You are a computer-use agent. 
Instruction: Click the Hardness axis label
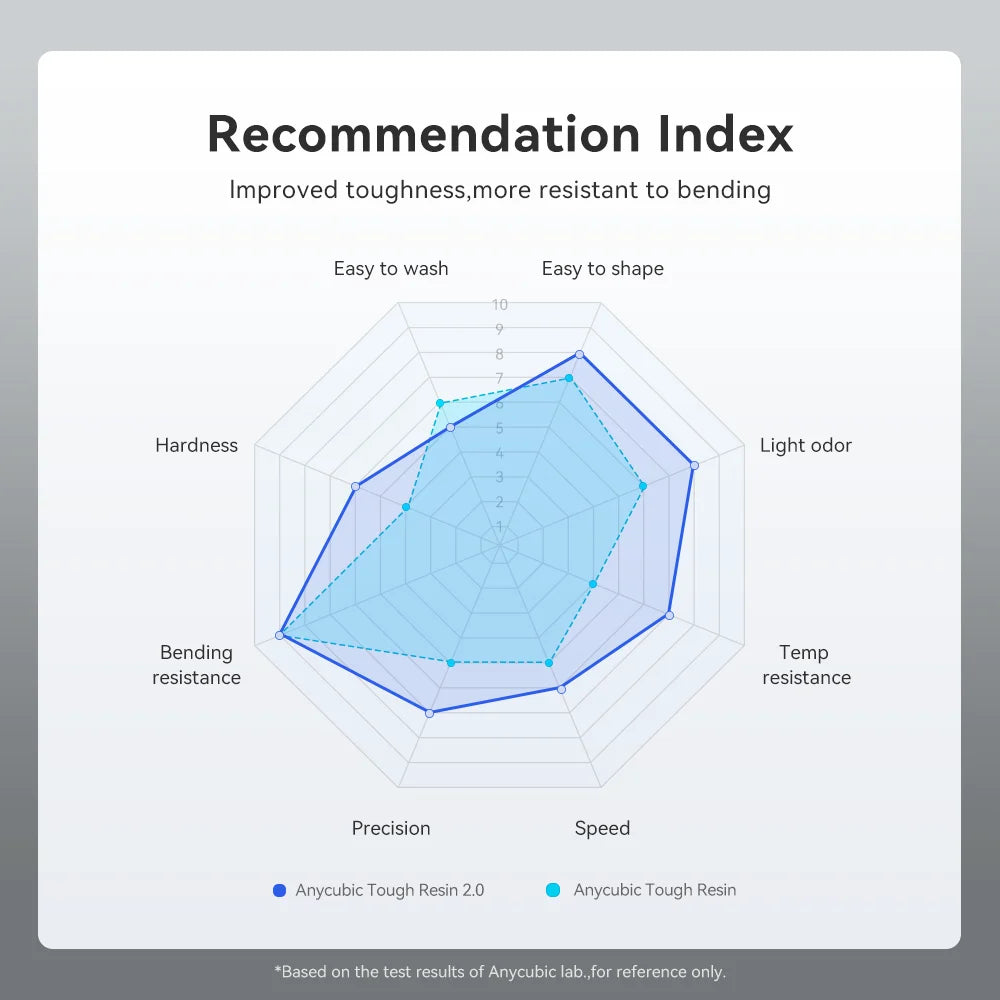[196, 445]
